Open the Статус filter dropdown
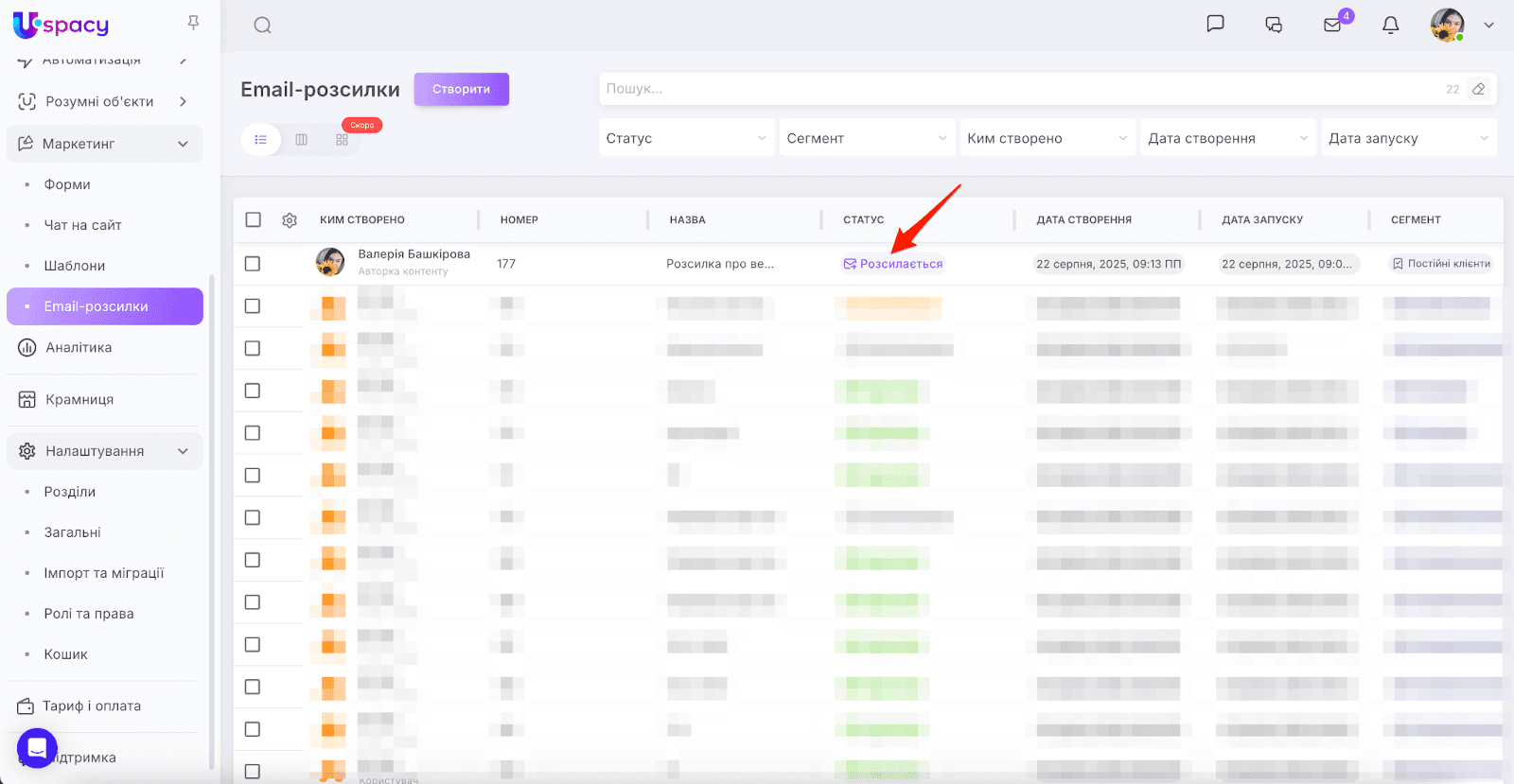The image size is (1514, 784). pyautogui.click(x=686, y=138)
